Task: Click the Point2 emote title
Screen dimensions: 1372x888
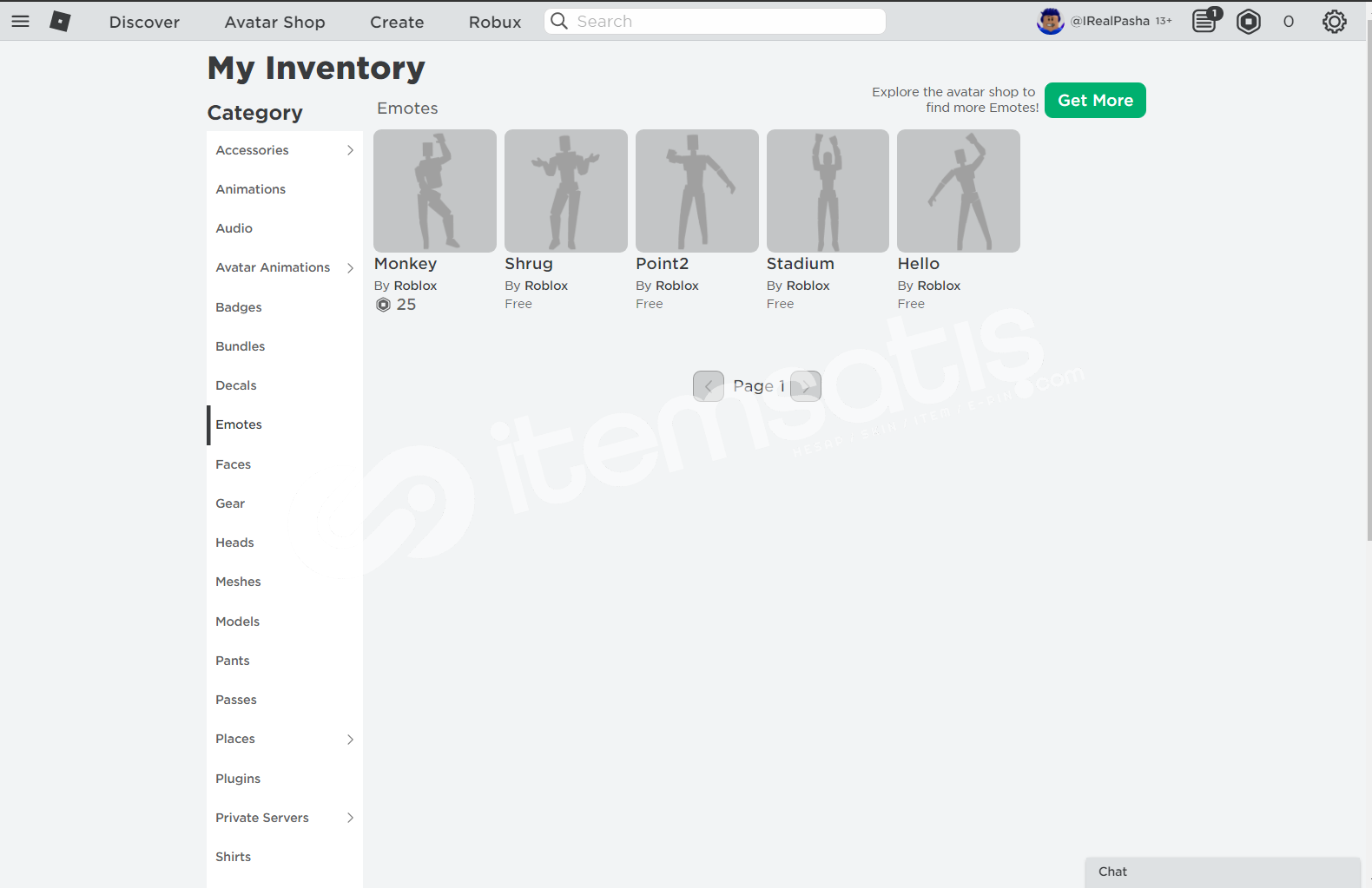Action: (x=662, y=264)
